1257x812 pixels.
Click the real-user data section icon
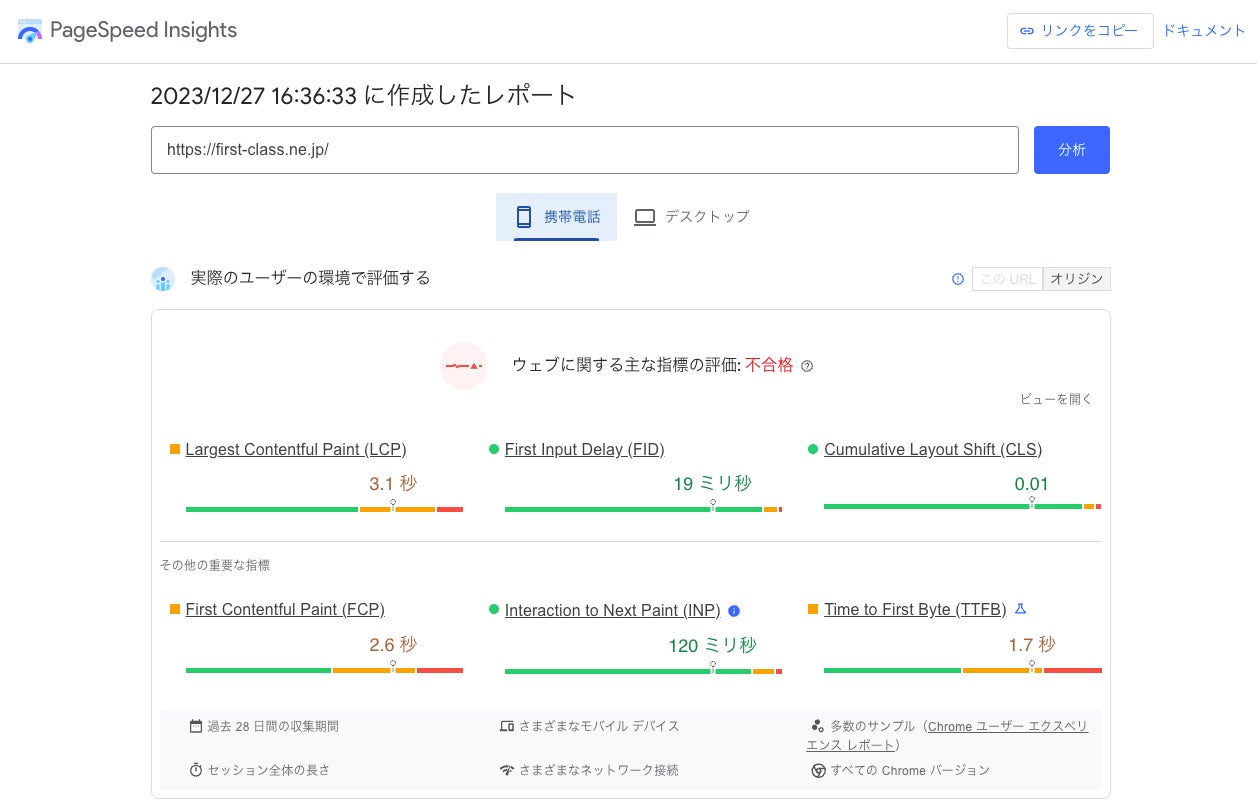click(163, 279)
